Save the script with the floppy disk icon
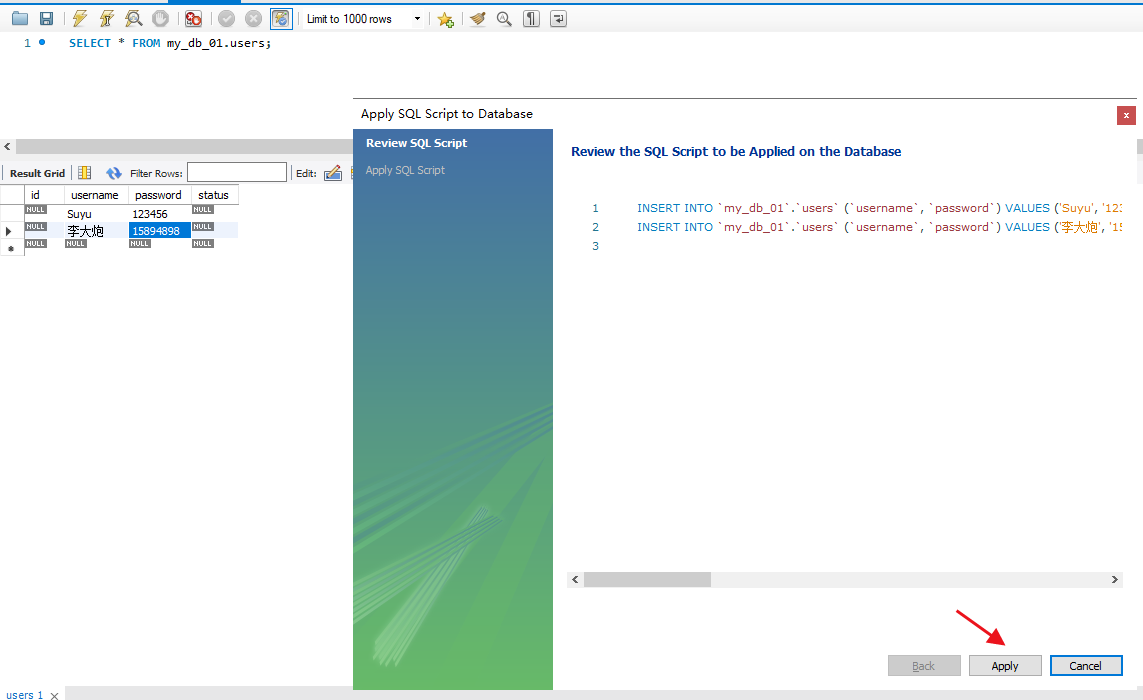Viewport: 1143px width, 700px height. point(46,19)
